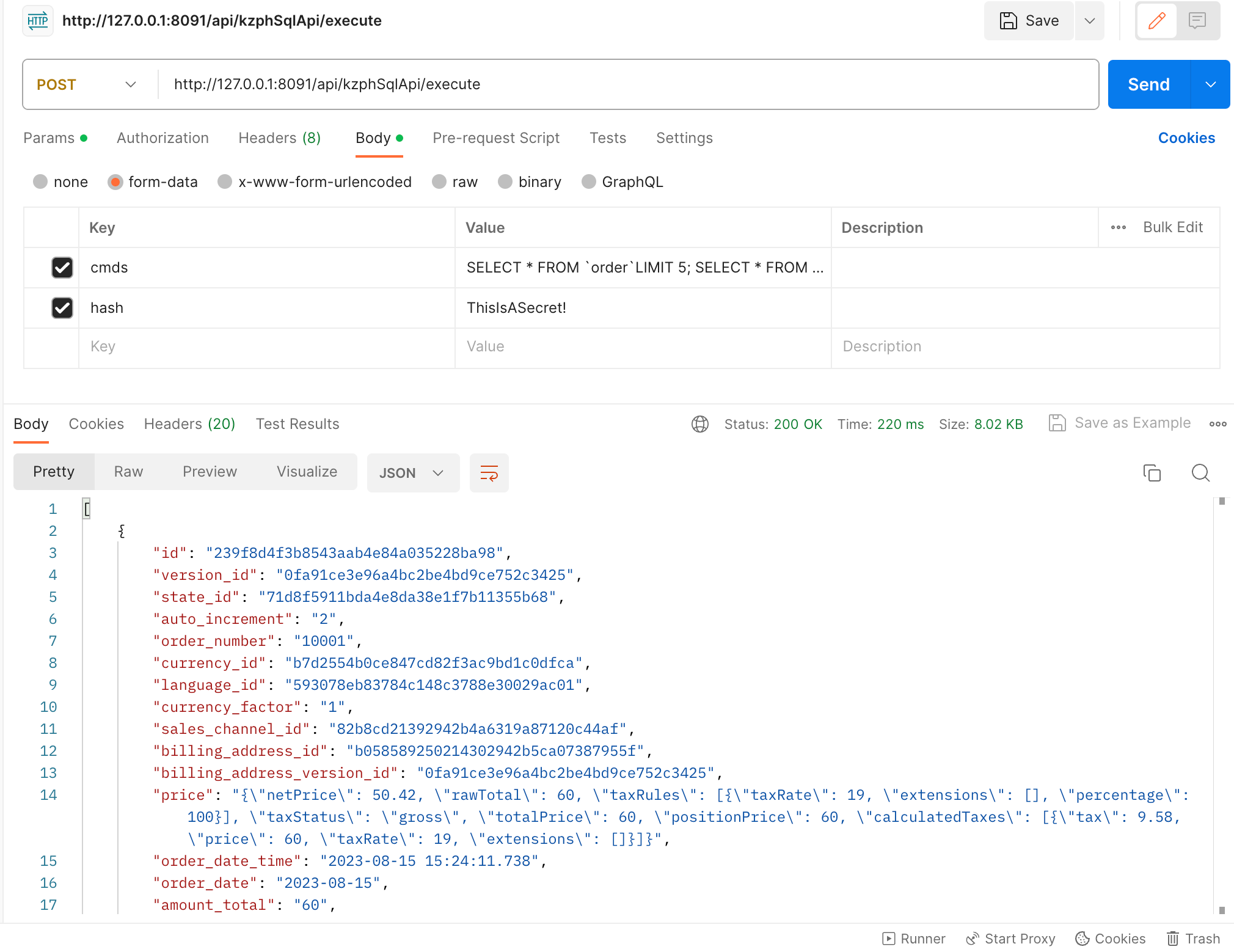Switch to response Body tab

tap(31, 424)
